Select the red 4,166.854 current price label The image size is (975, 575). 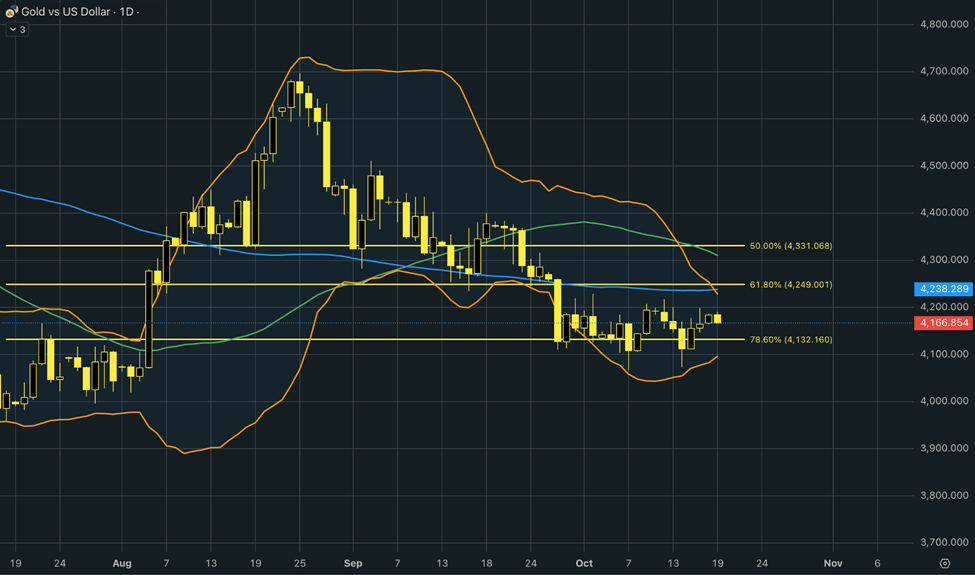944,323
